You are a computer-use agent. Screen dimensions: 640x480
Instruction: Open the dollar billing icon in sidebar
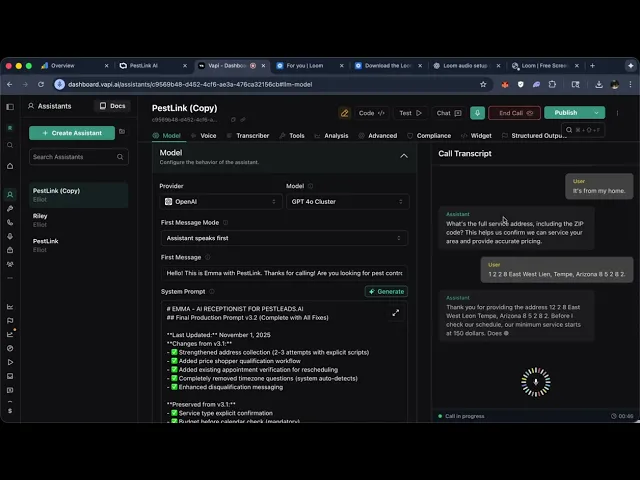pos(10,411)
